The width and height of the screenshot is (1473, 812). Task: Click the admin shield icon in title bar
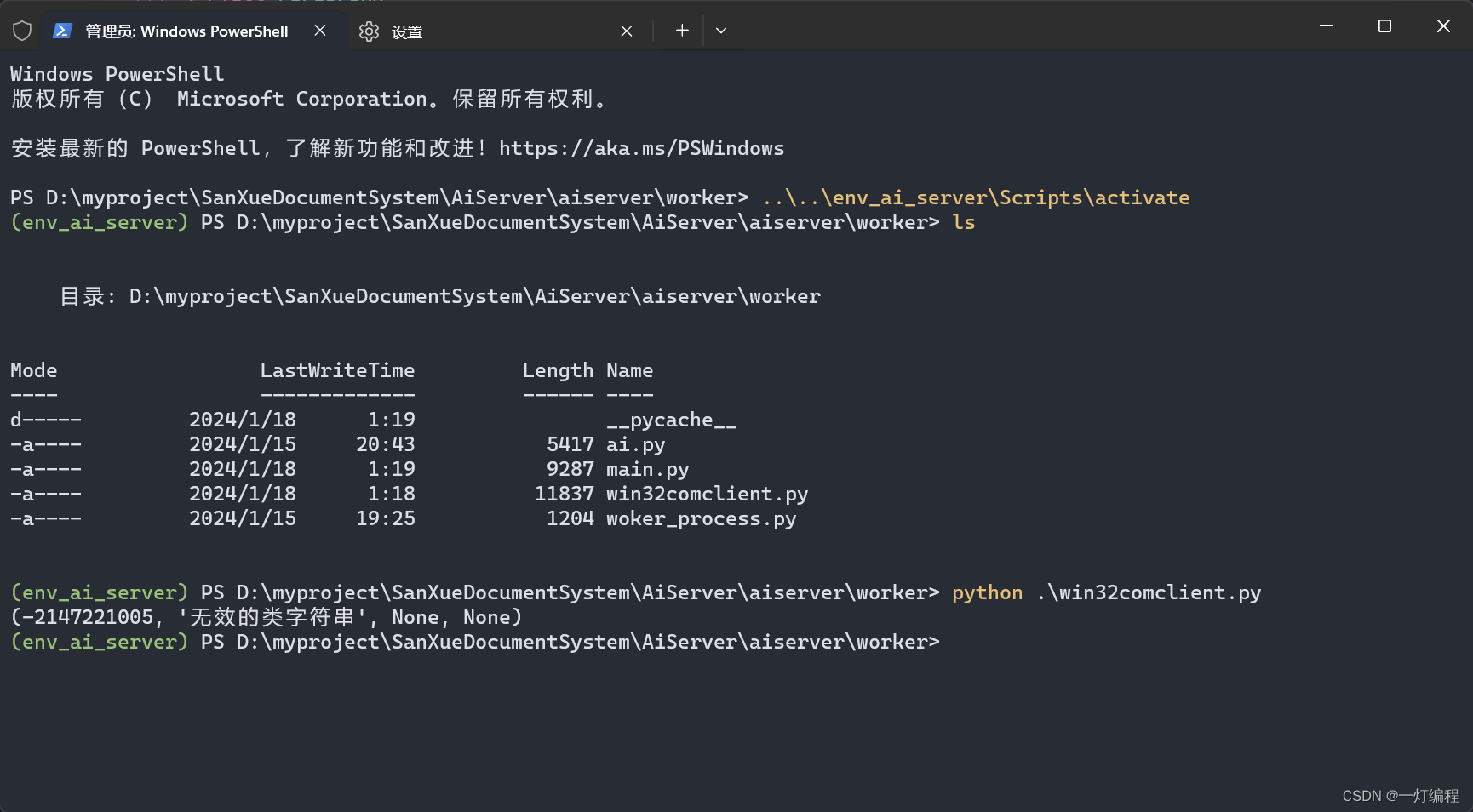click(x=22, y=31)
